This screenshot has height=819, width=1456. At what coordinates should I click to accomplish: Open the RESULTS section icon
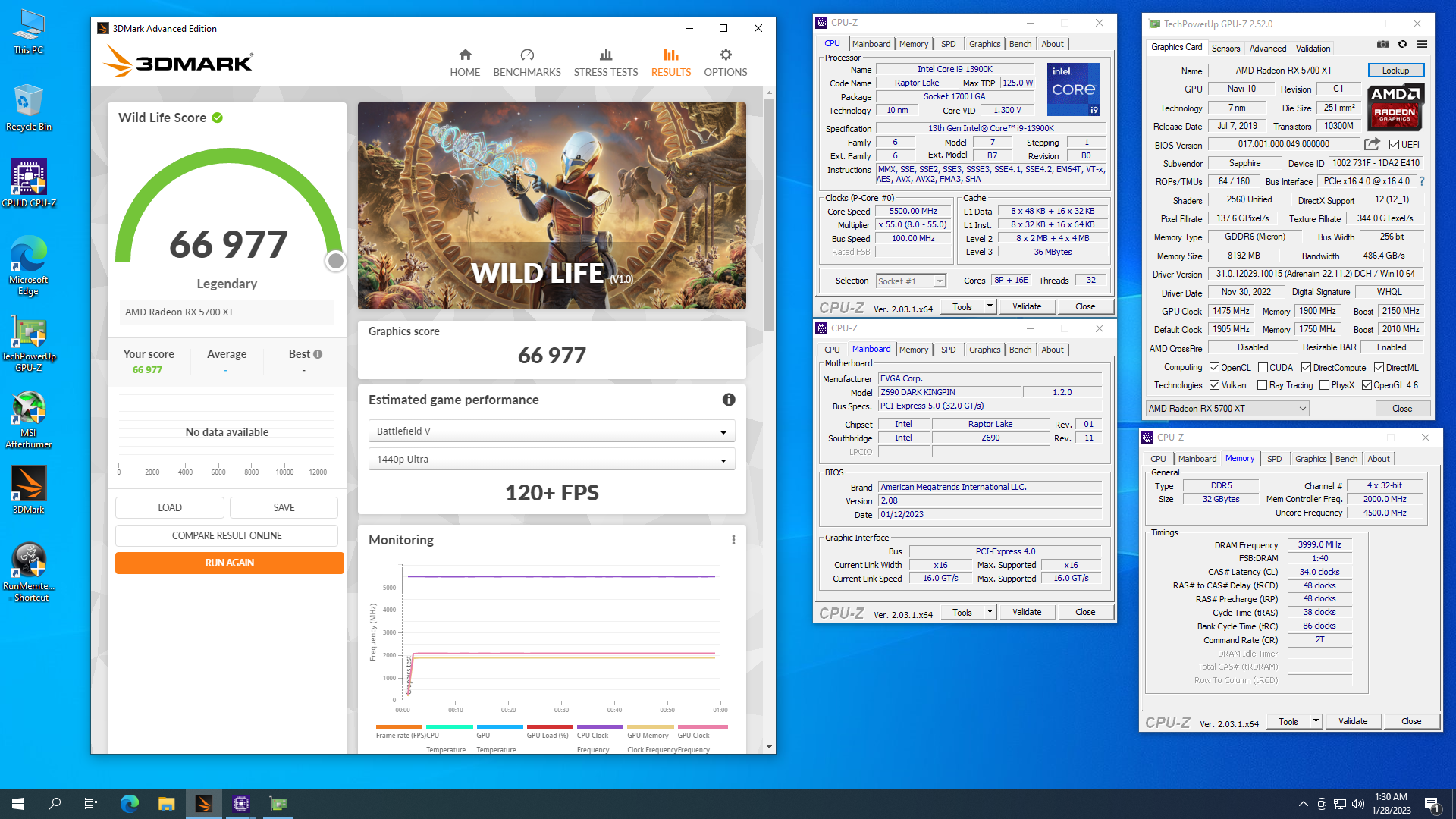point(671,55)
